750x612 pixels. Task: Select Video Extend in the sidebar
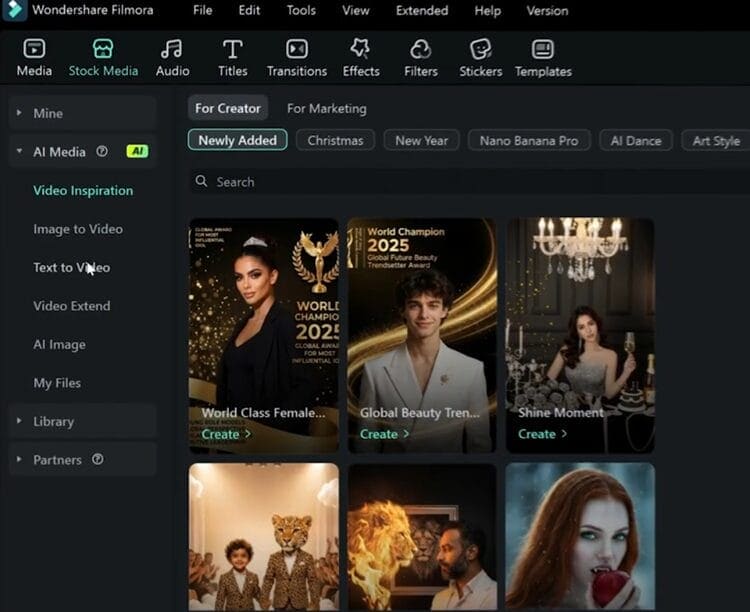coord(72,306)
